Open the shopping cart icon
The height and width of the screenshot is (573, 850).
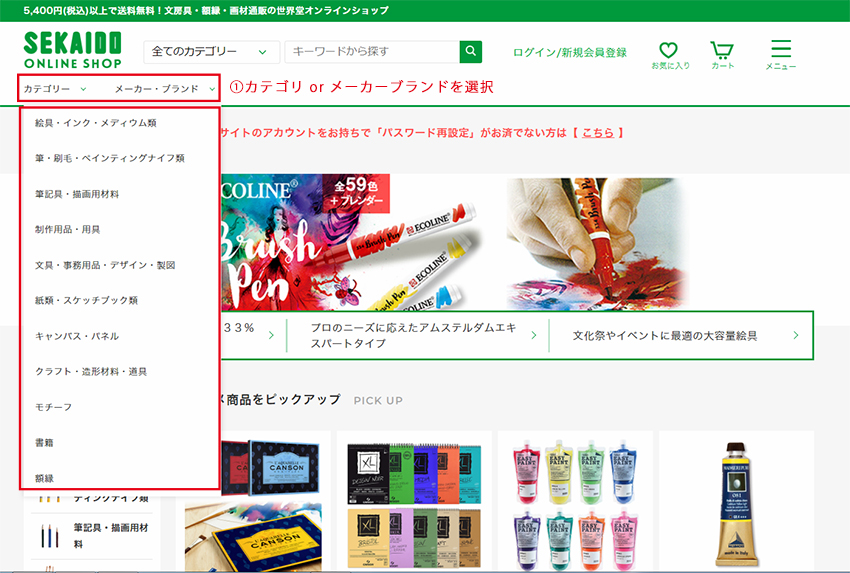point(722,50)
